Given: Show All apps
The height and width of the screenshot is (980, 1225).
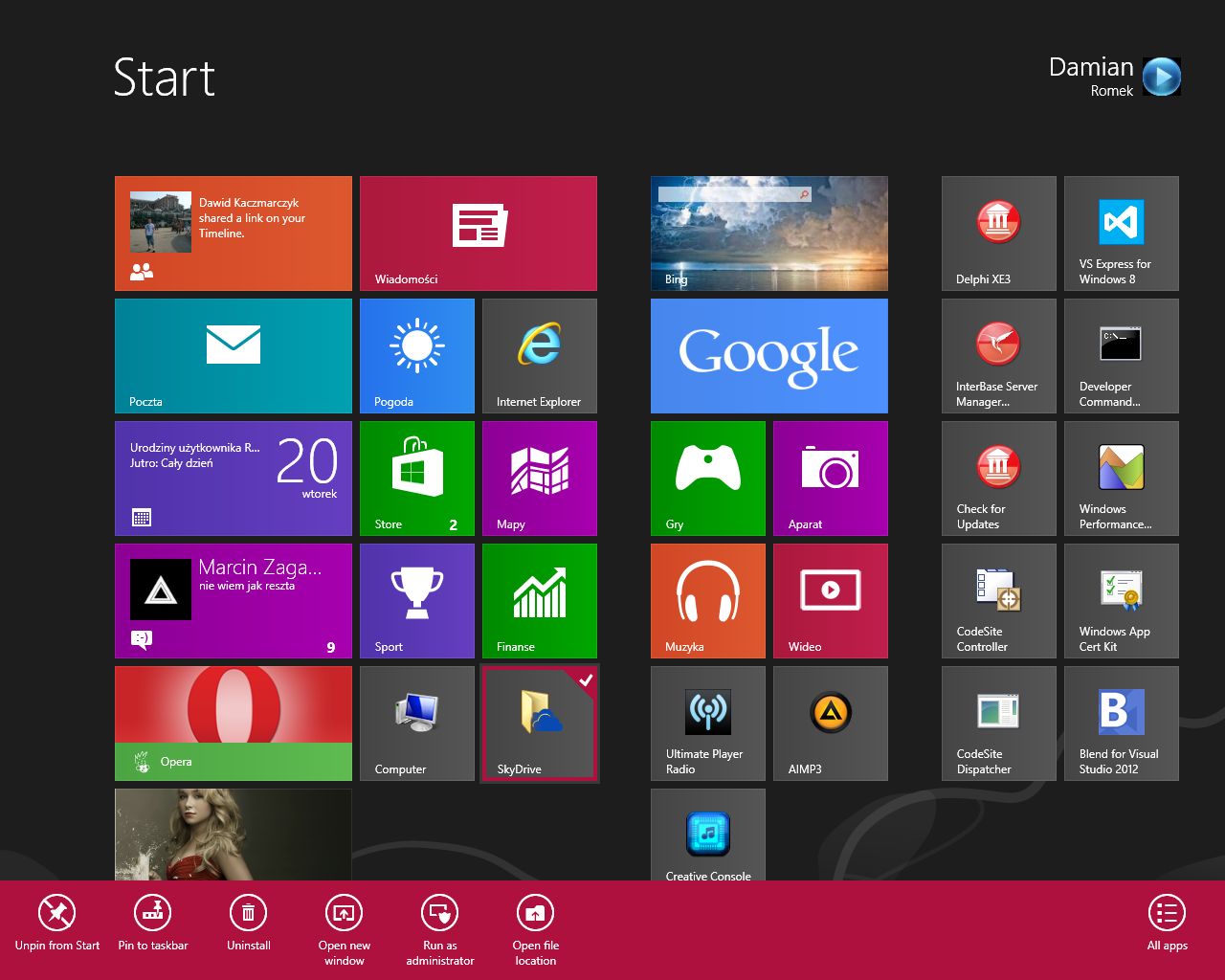Looking at the screenshot, I should [x=1168, y=924].
